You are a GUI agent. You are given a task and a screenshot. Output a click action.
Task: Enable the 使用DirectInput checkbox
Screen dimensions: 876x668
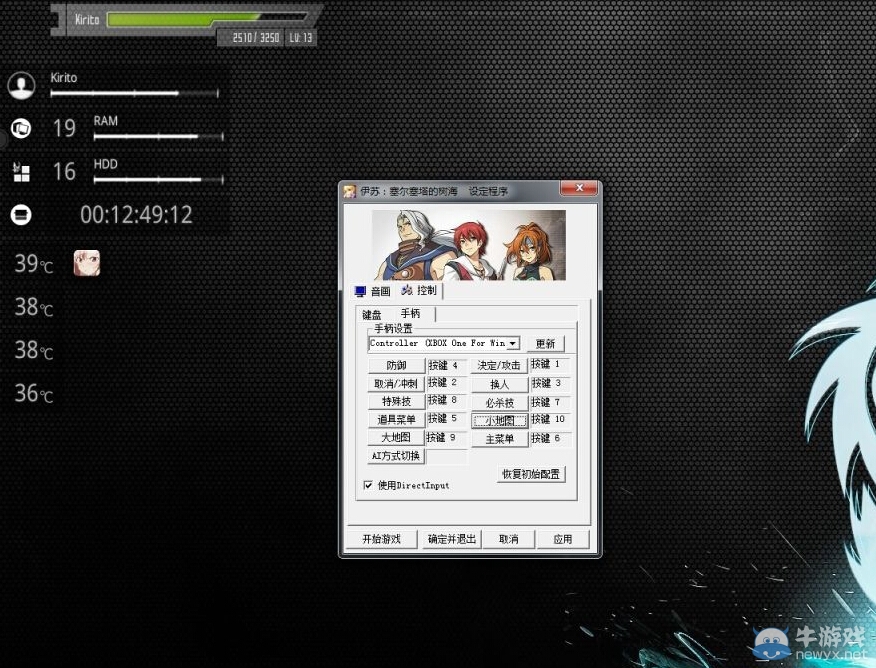tap(368, 485)
